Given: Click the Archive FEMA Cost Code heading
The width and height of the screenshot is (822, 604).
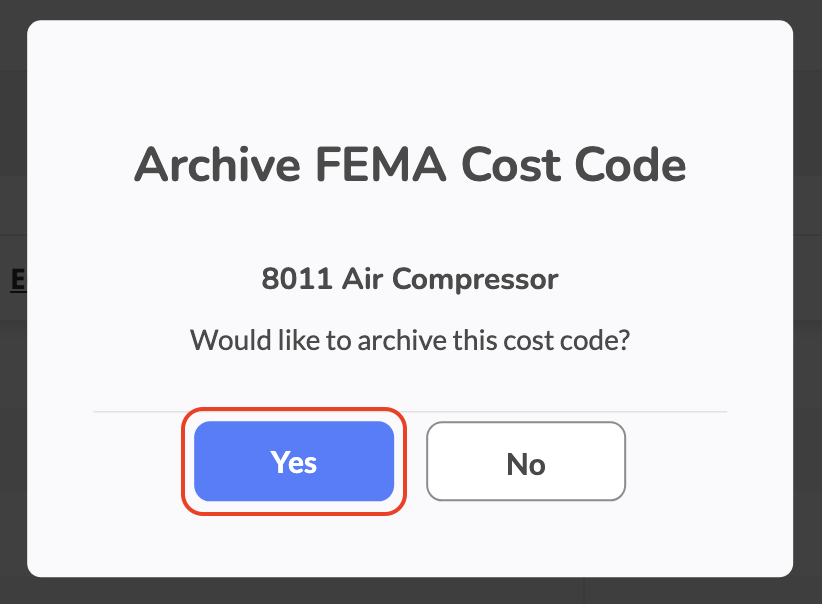Looking at the screenshot, I should tap(410, 165).
